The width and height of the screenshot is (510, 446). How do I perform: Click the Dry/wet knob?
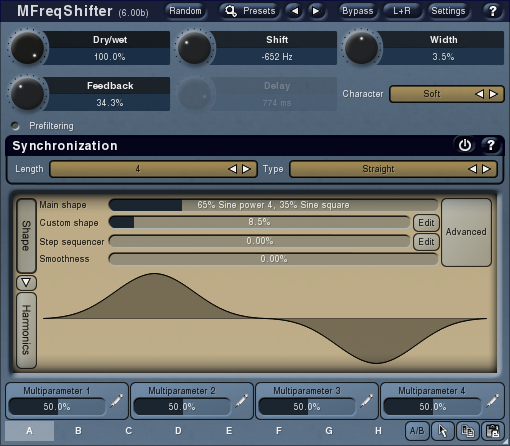[x=27, y=48]
